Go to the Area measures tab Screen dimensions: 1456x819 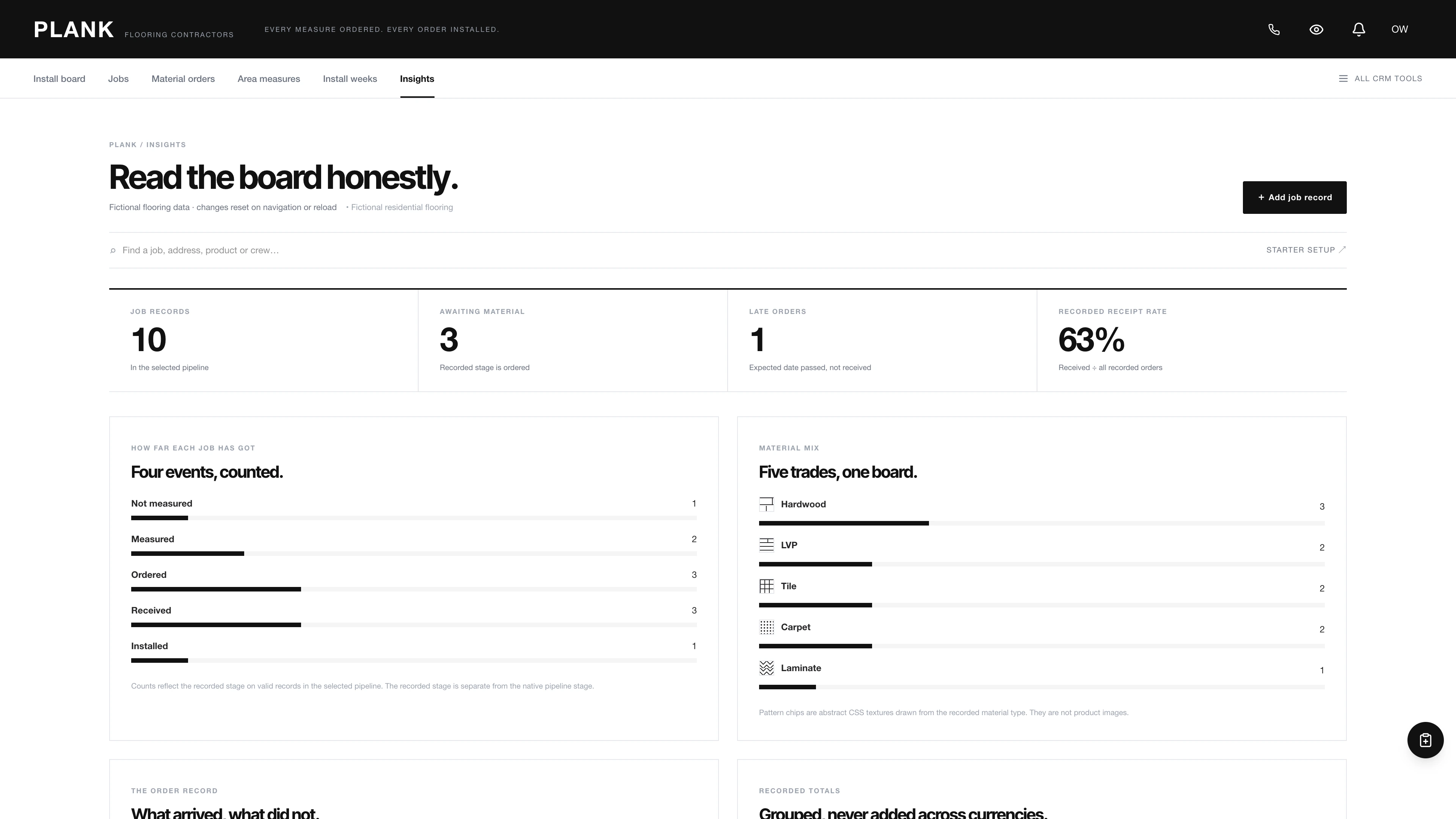click(268, 78)
